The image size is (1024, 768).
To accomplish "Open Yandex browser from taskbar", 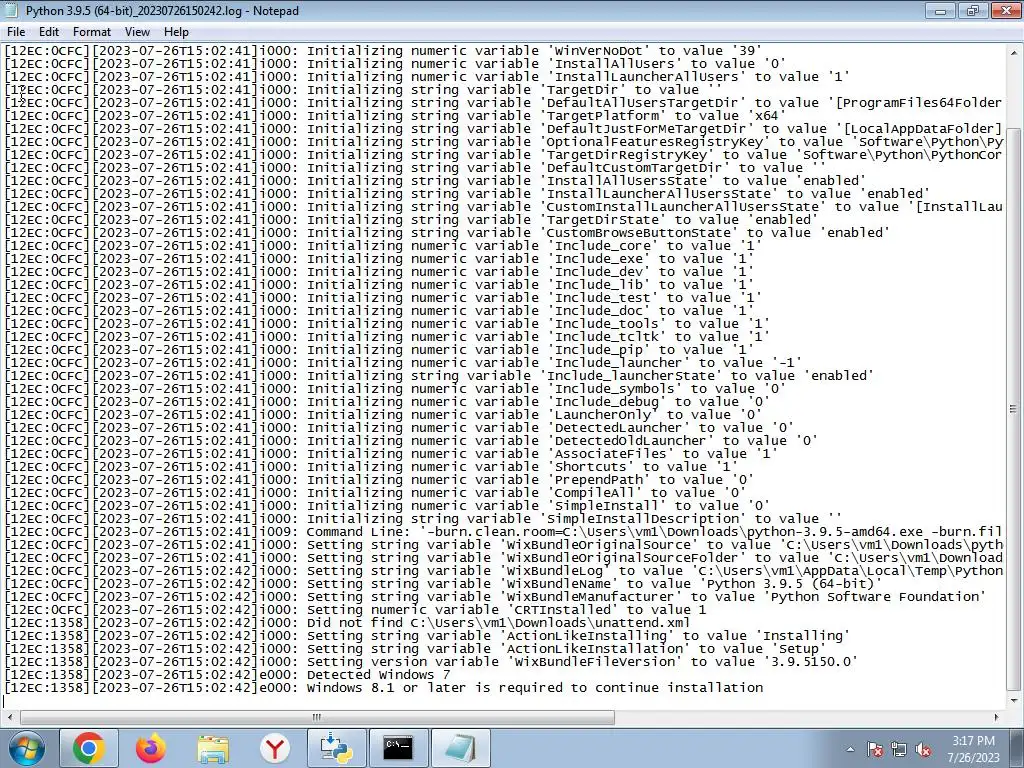I will pyautogui.click(x=275, y=748).
